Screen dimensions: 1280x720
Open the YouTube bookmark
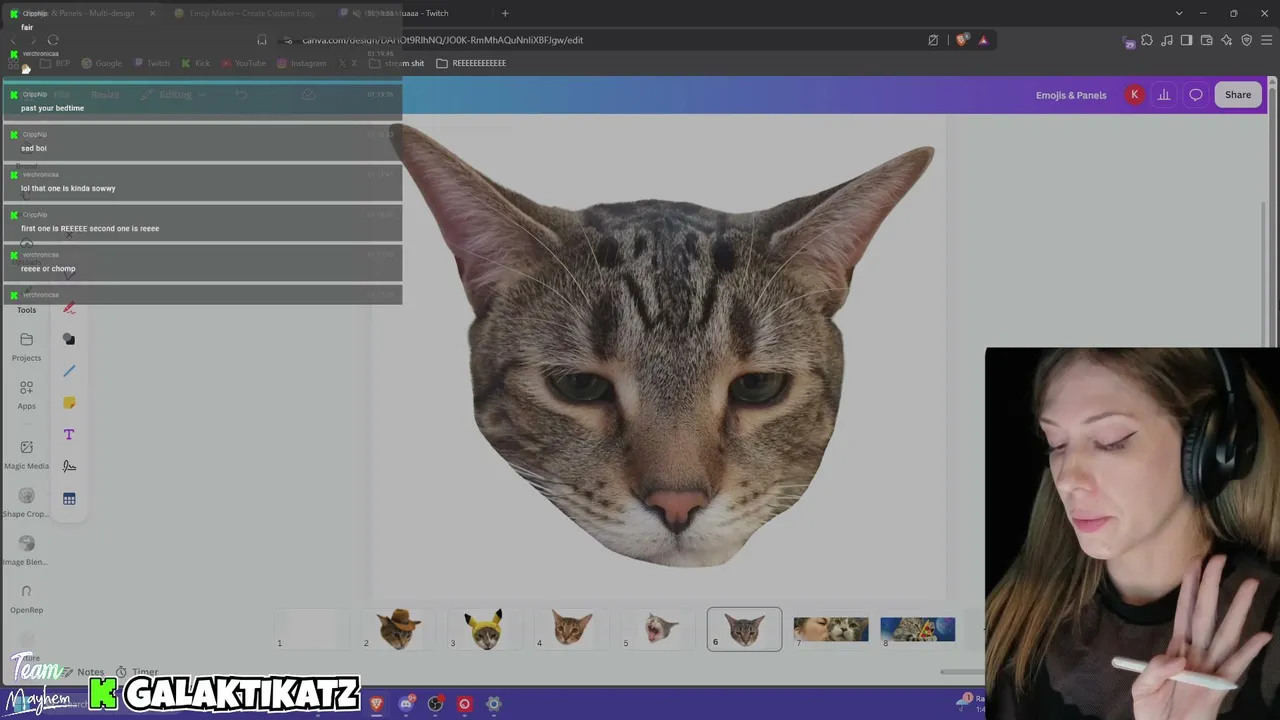click(244, 63)
